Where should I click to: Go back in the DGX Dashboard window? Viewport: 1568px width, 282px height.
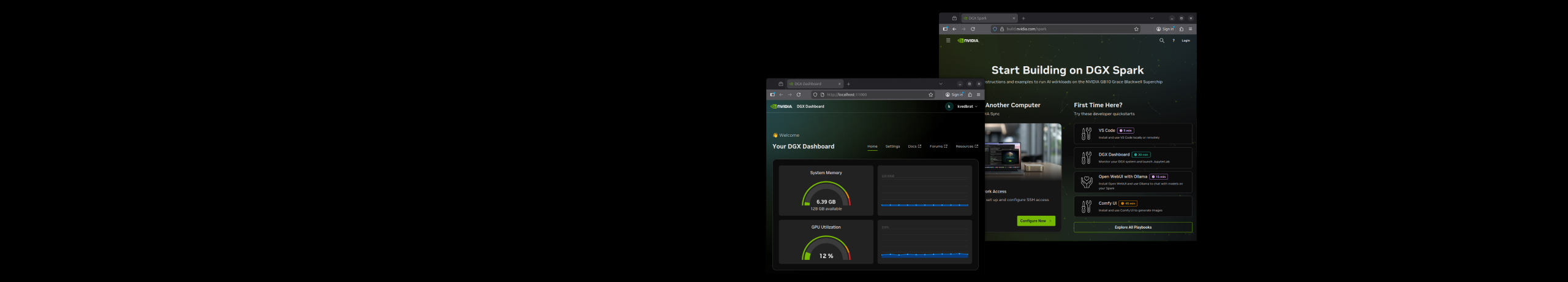coord(781,94)
